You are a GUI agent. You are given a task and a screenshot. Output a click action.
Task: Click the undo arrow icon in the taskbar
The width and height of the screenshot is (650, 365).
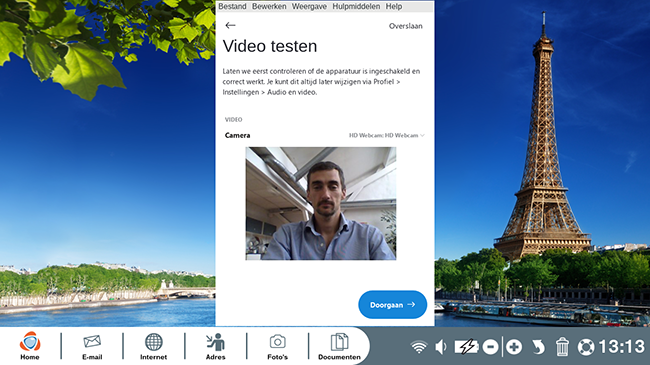pyautogui.click(x=538, y=347)
